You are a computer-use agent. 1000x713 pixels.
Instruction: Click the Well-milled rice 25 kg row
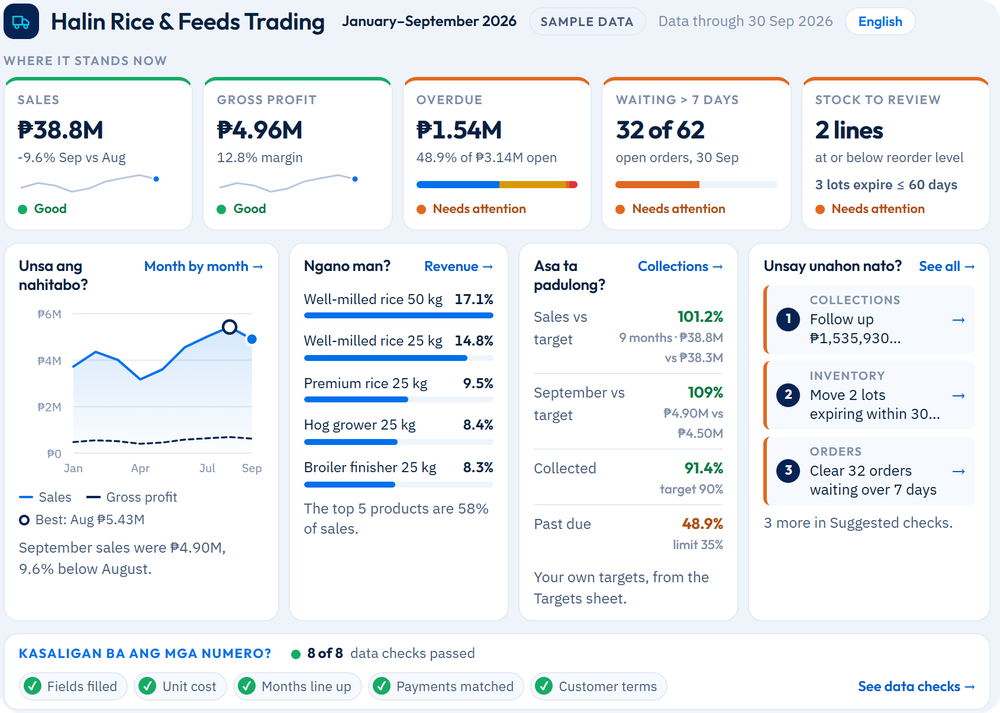[399, 349]
